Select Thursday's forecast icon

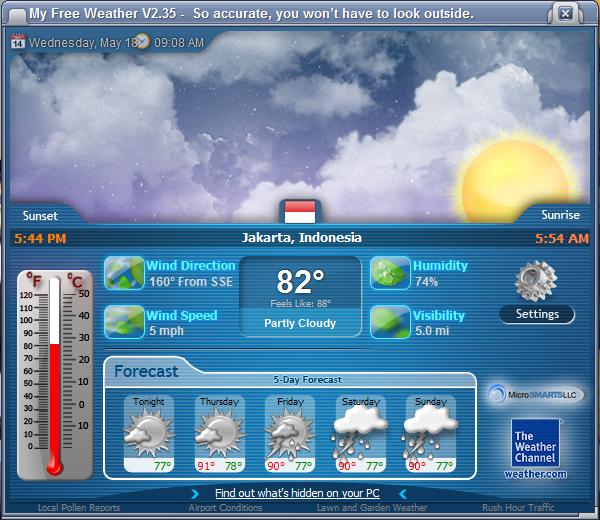pos(218,432)
